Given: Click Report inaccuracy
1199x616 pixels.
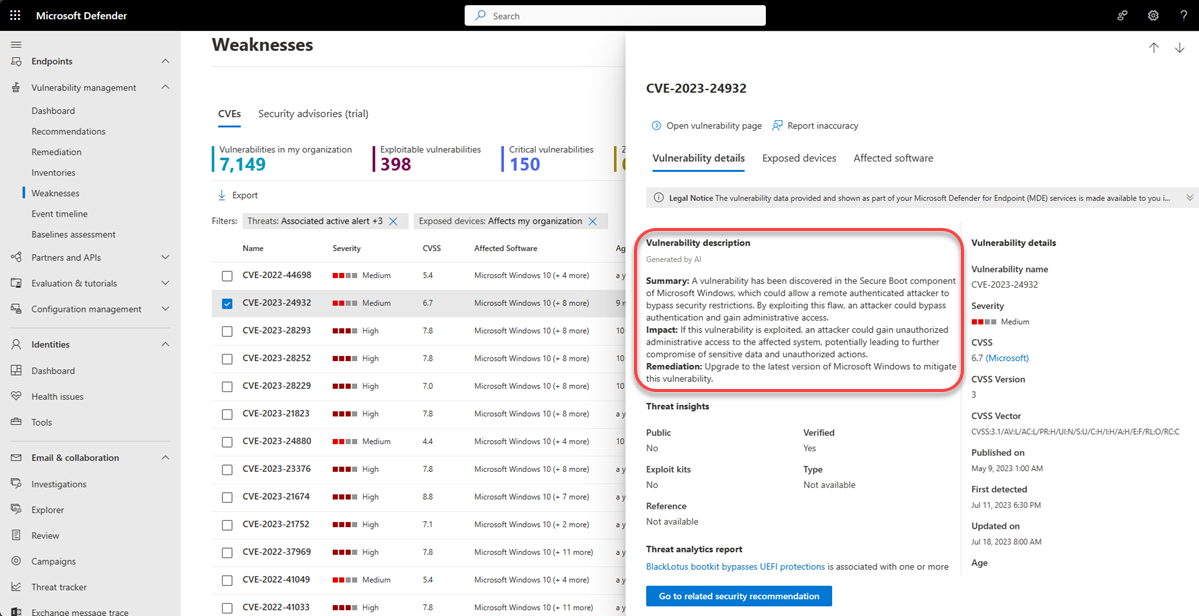Looking at the screenshot, I should 815,125.
